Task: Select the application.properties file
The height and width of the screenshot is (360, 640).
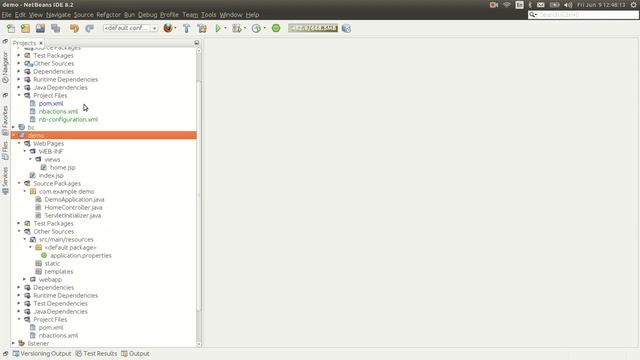Action: pyautogui.click(x=81, y=255)
